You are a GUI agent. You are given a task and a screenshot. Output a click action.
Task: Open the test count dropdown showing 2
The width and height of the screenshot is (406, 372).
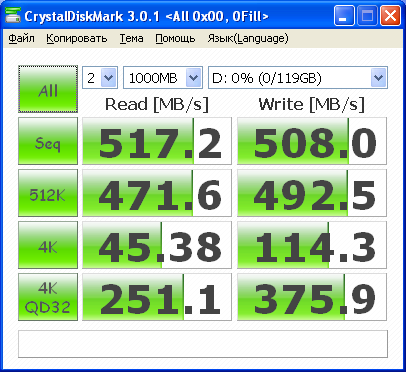tap(100, 78)
